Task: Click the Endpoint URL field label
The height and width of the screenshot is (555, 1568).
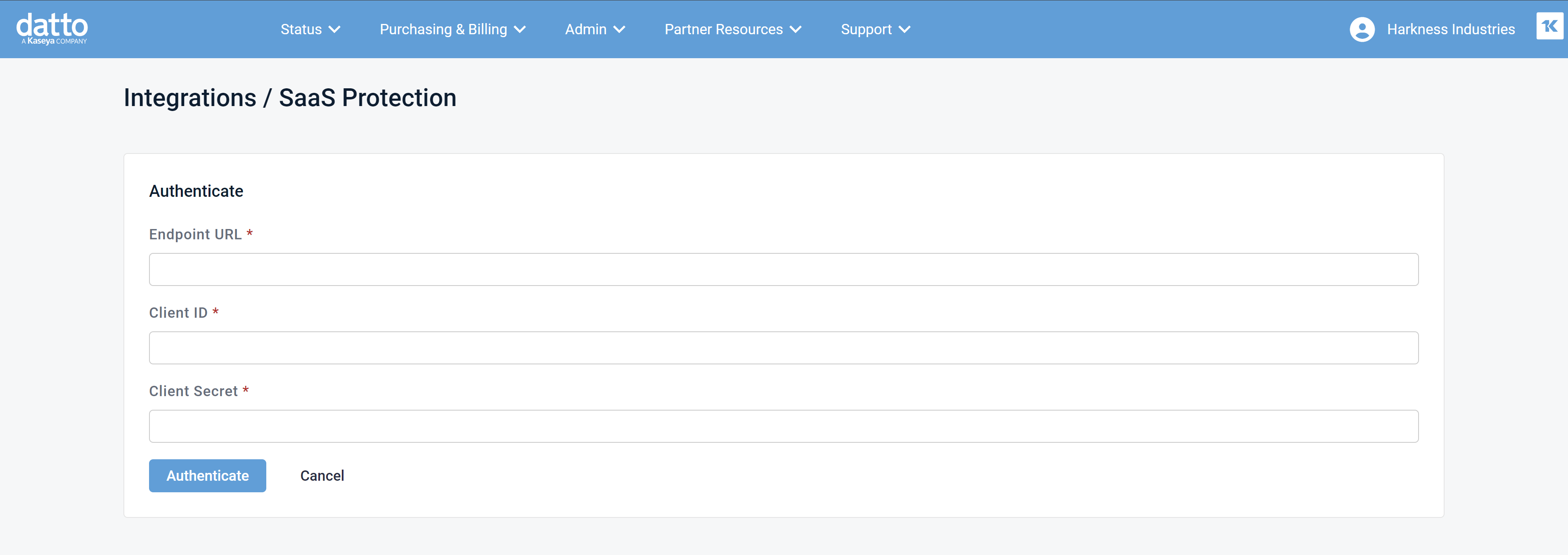Action: click(195, 234)
